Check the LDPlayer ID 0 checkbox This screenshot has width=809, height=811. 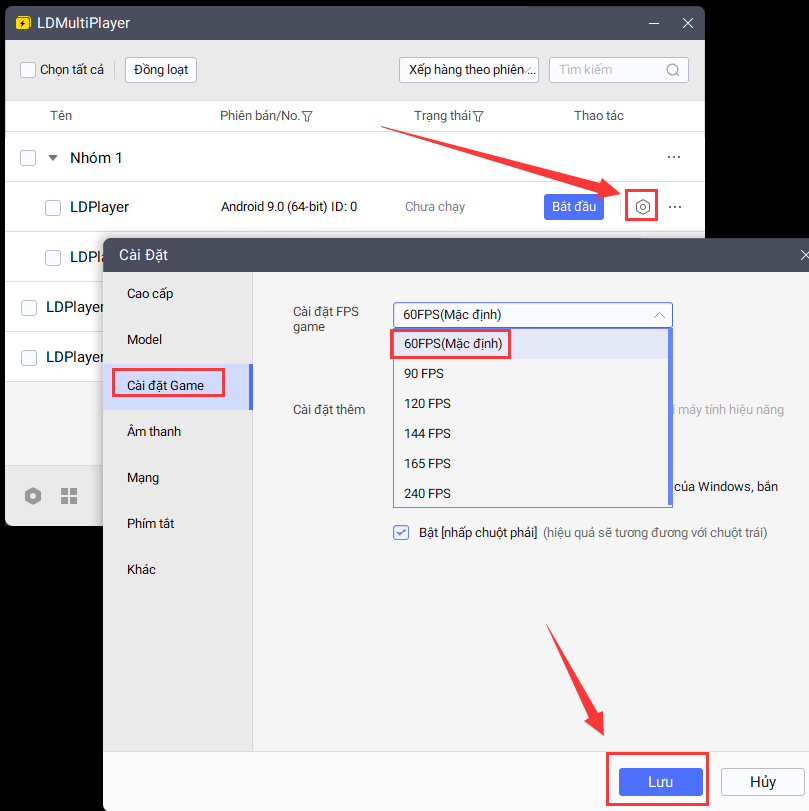pos(53,207)
